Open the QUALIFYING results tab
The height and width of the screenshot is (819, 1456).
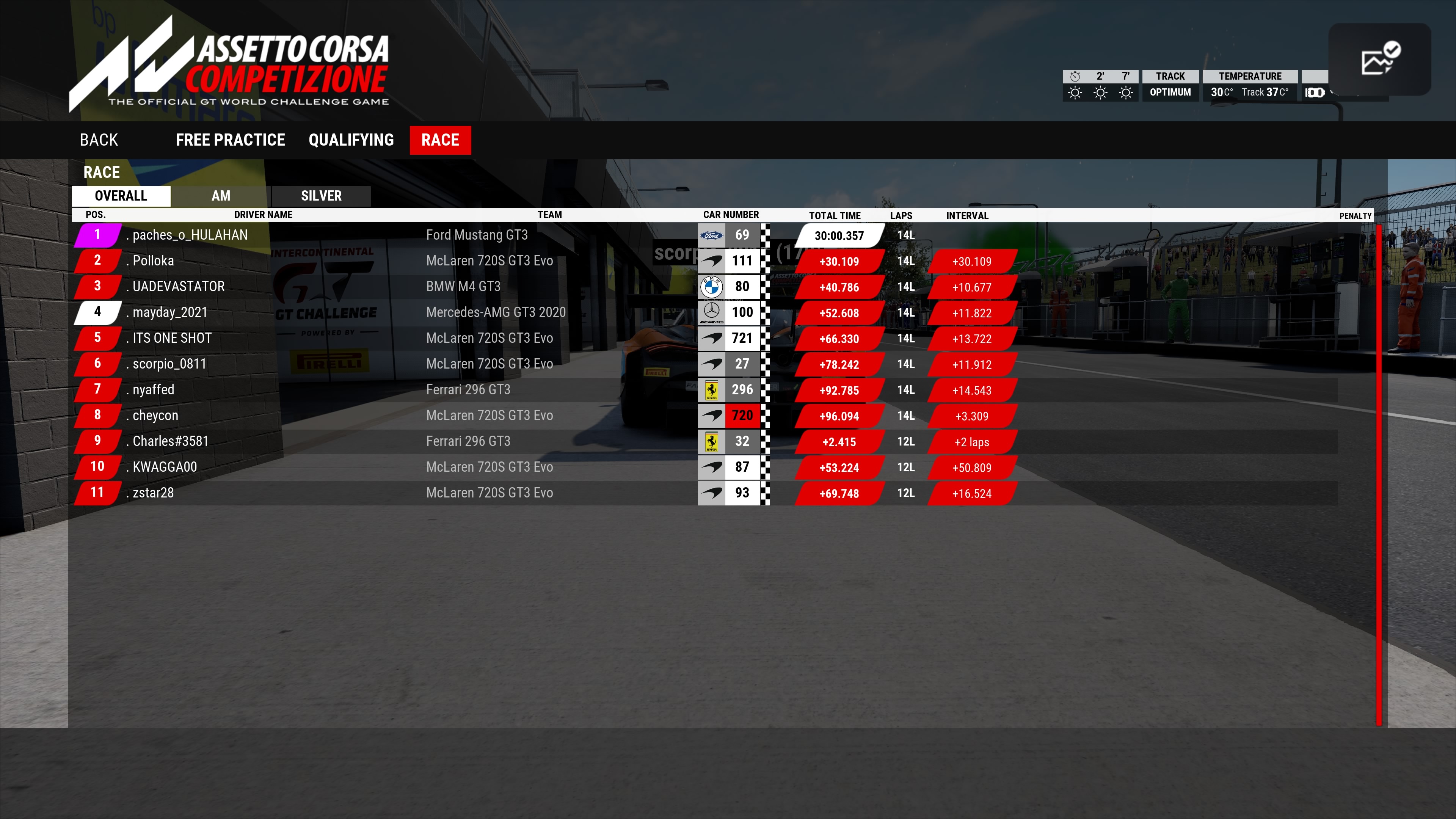pyautogui.click(x=351, y=140)
